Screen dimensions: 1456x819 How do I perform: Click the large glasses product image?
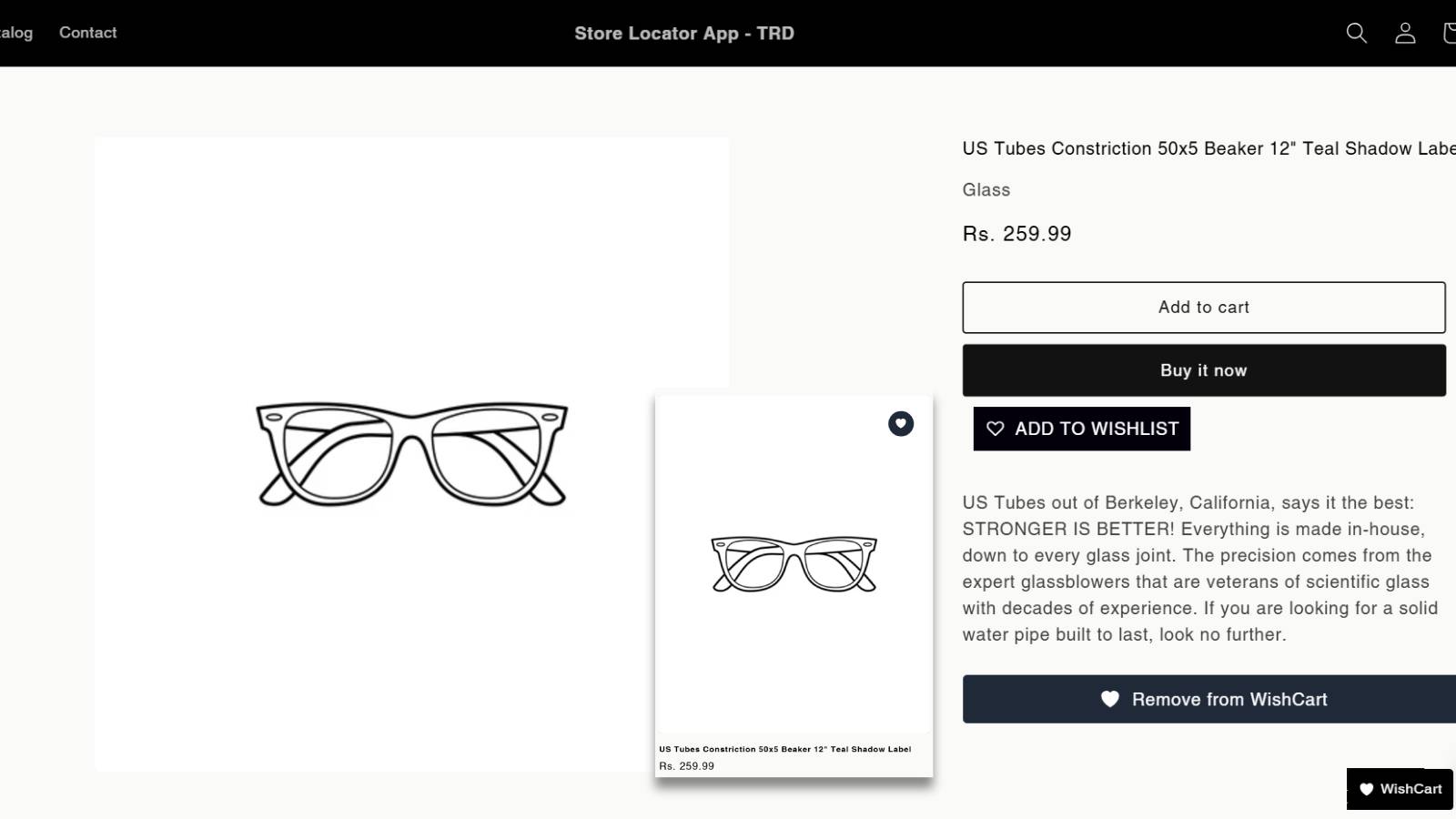click(411, 454)
